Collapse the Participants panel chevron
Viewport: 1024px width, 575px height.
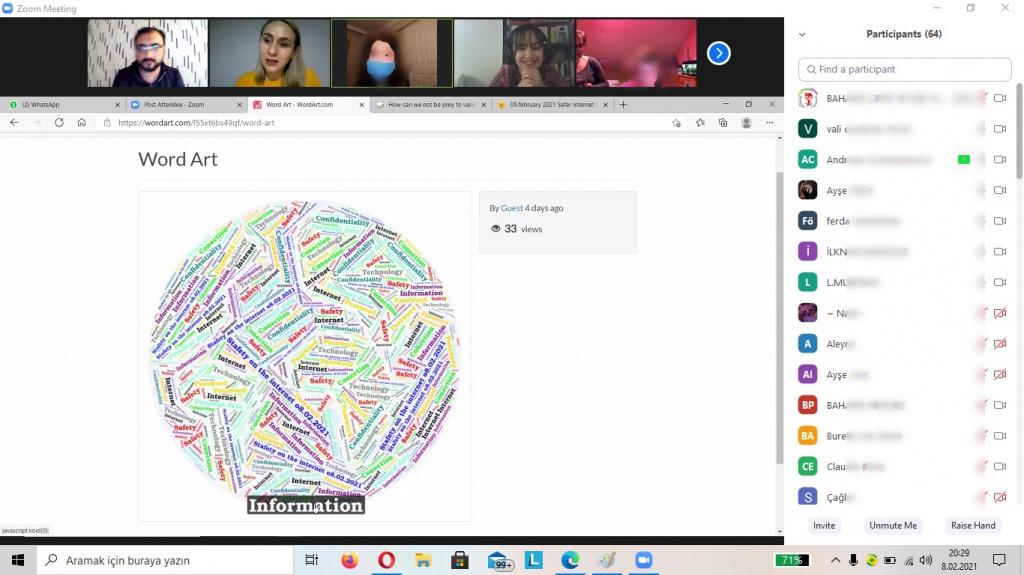[802, 35]
